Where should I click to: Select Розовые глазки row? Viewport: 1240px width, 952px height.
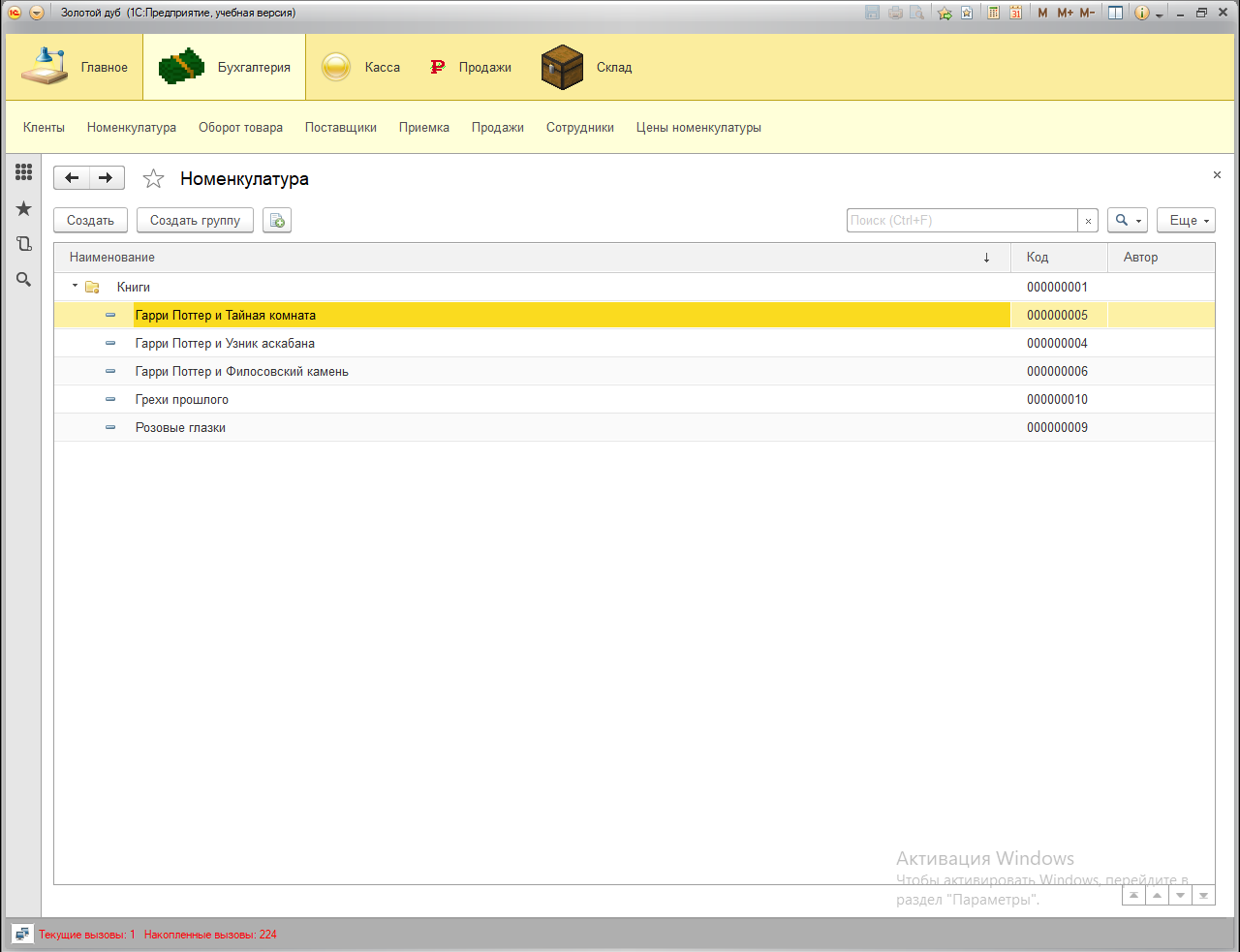tap(635, 427)
